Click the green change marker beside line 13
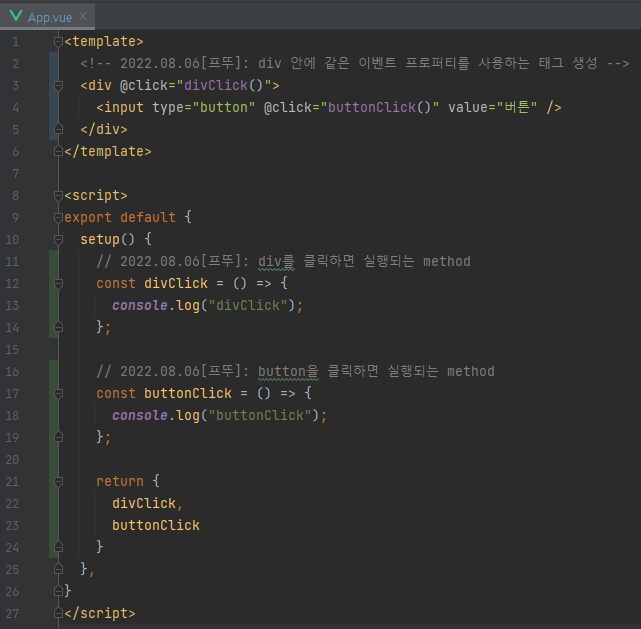Screen dimensions: 641x629 point(53,306)
